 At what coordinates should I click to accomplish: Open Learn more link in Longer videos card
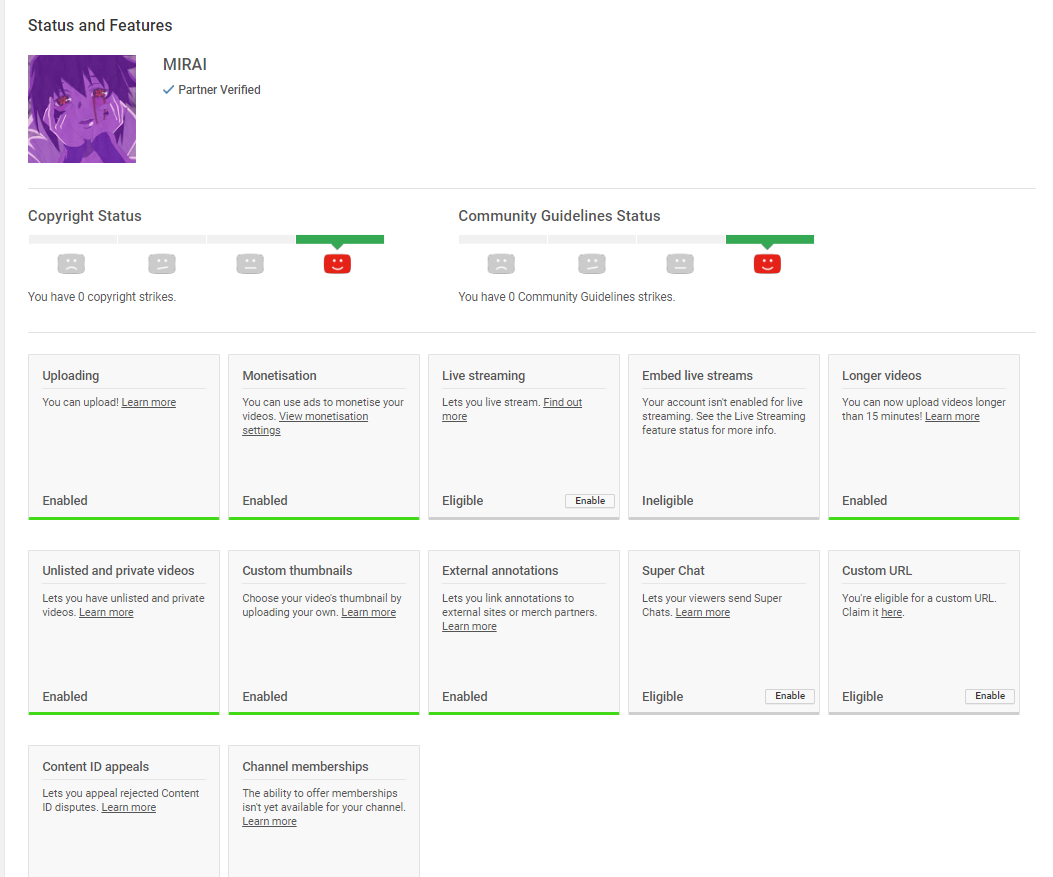952,416
